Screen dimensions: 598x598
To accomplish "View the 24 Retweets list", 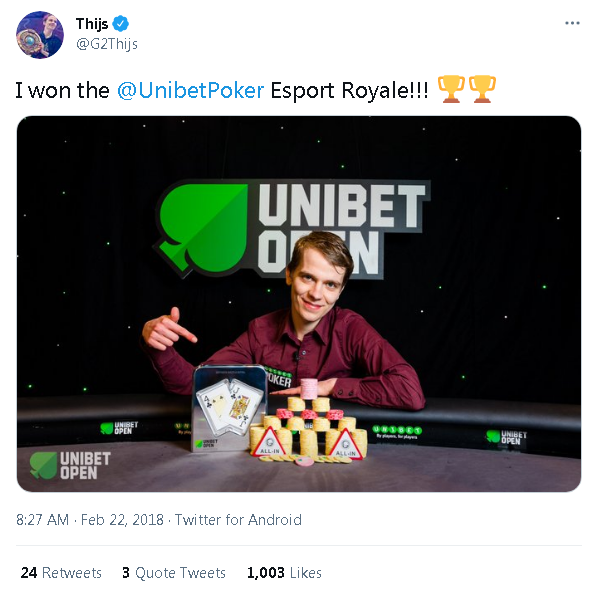I will point(61,572).
